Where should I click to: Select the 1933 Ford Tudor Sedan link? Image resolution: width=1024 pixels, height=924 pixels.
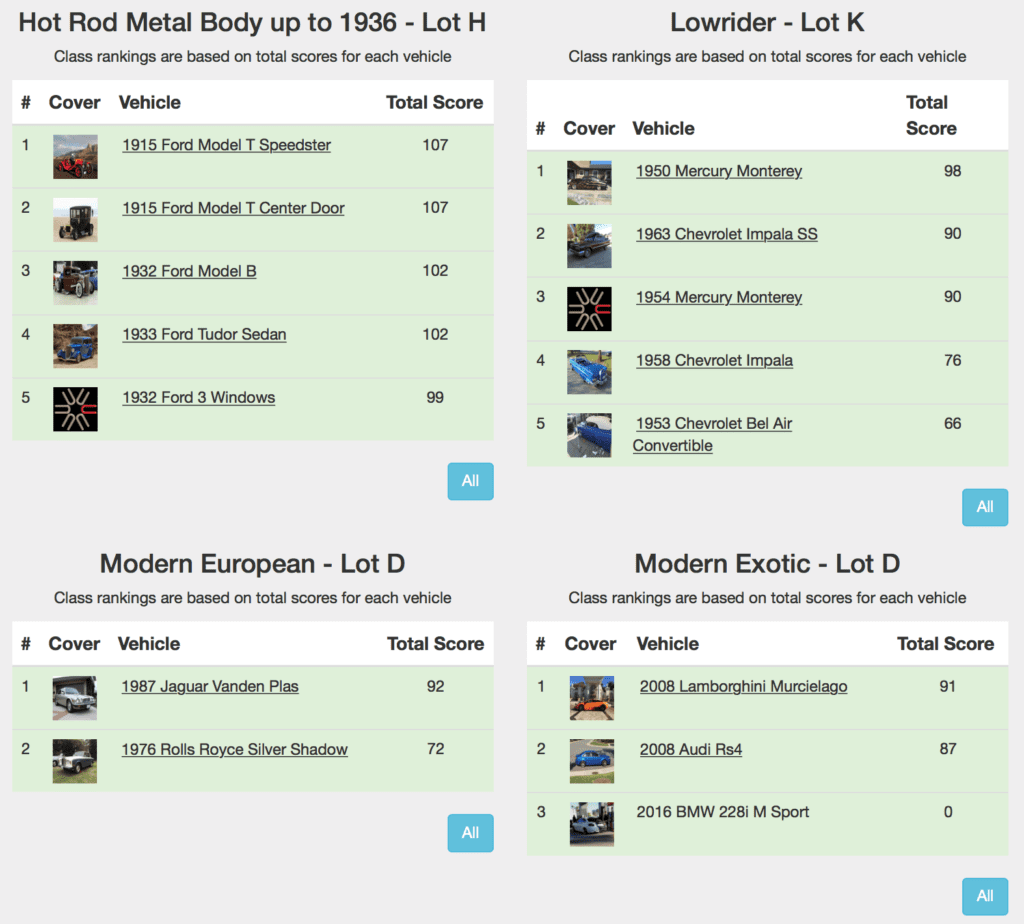204,334
